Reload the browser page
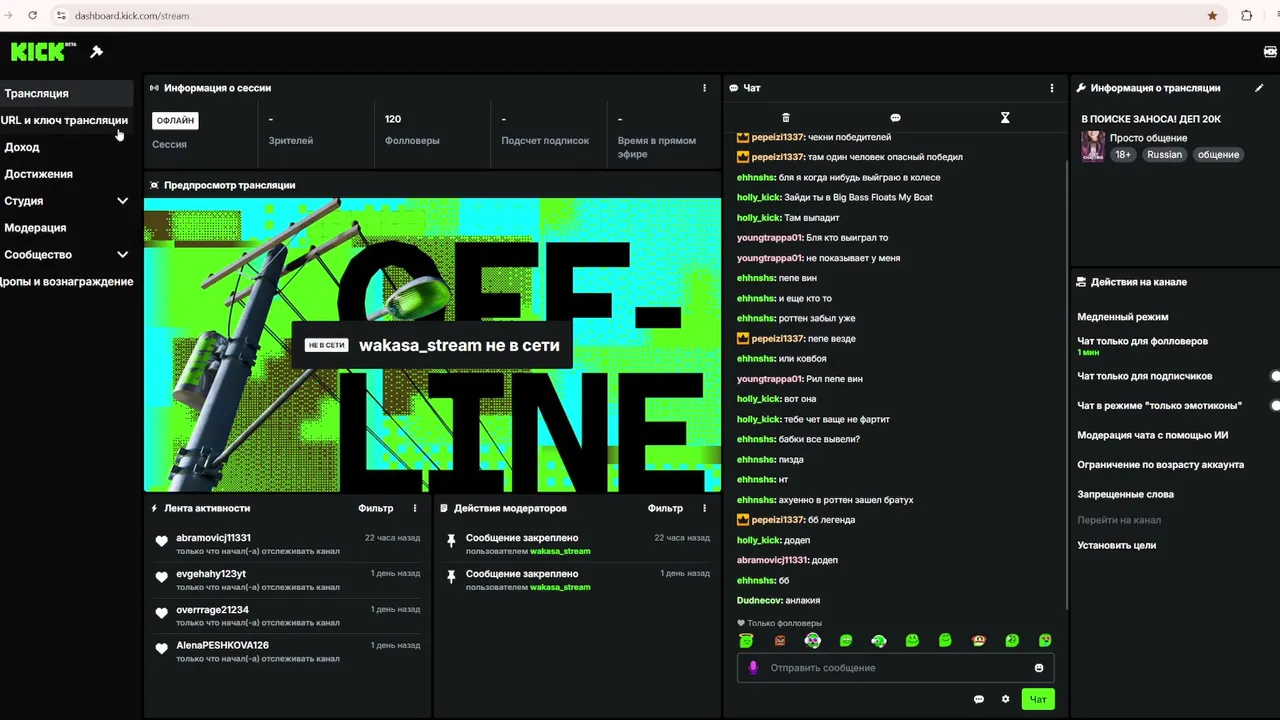Screen dimensions: 1280x720 [x=32, y=16]
